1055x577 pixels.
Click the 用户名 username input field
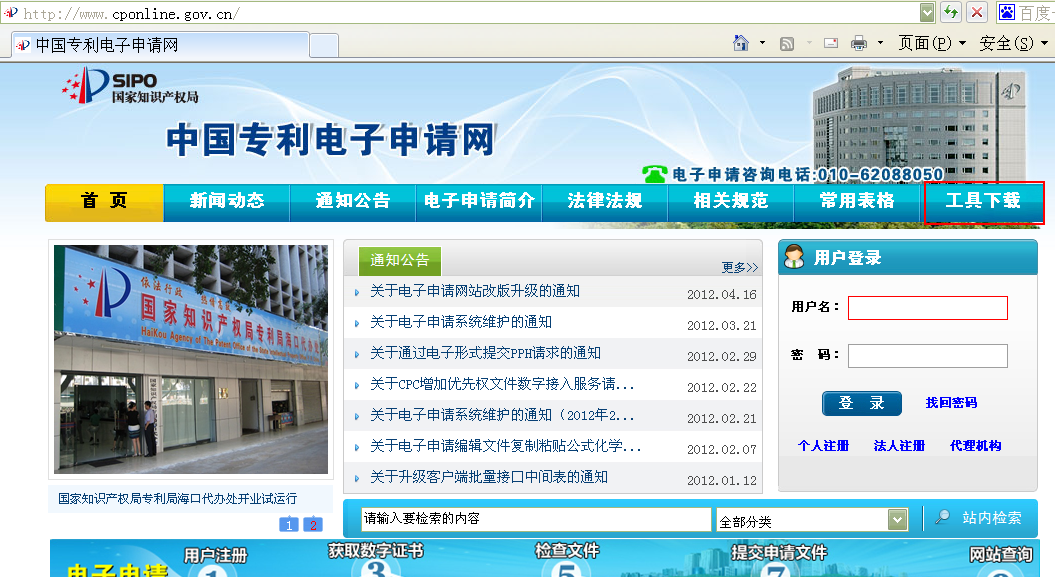(927, 308)
